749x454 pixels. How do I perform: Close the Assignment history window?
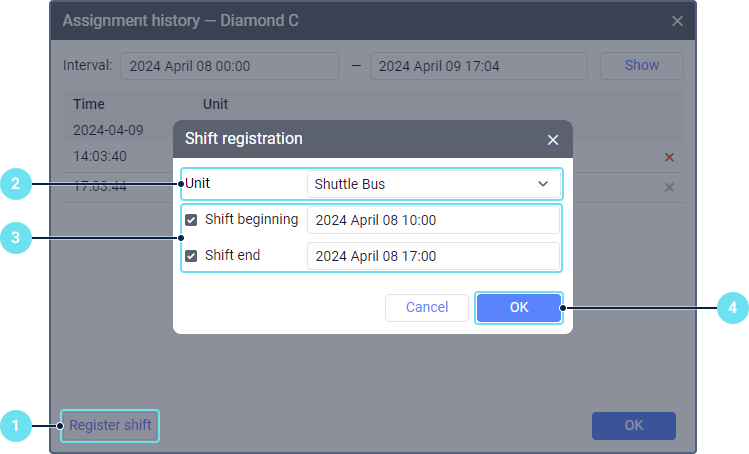677,21
